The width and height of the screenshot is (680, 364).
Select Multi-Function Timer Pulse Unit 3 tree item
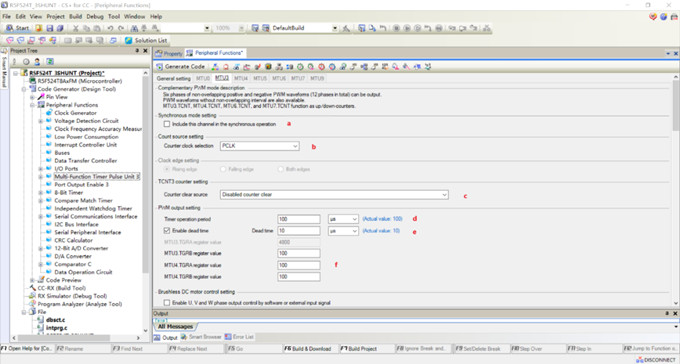point(97,177)
